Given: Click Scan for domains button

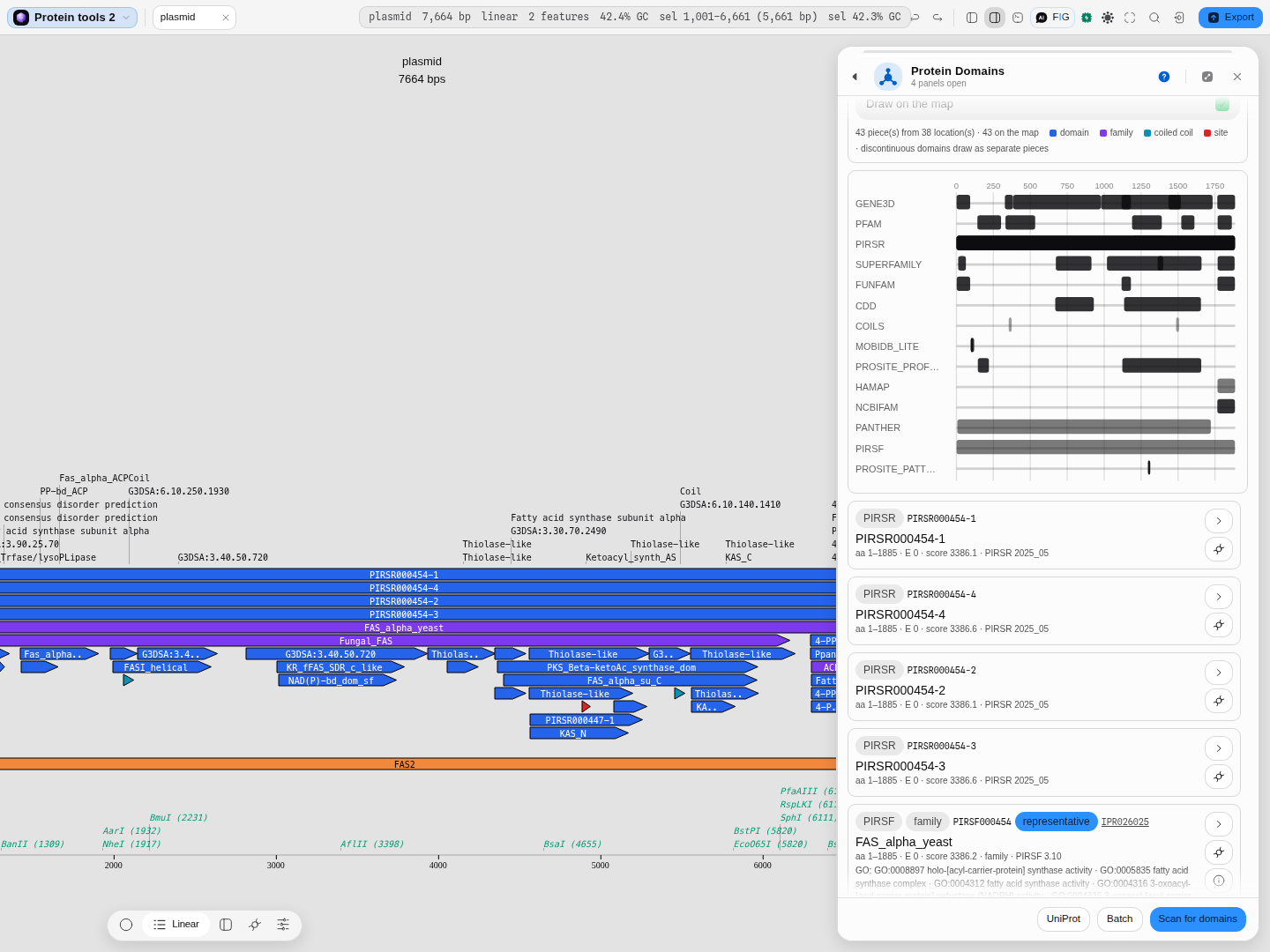Looking at the screenshot, I should point(1198,919).
